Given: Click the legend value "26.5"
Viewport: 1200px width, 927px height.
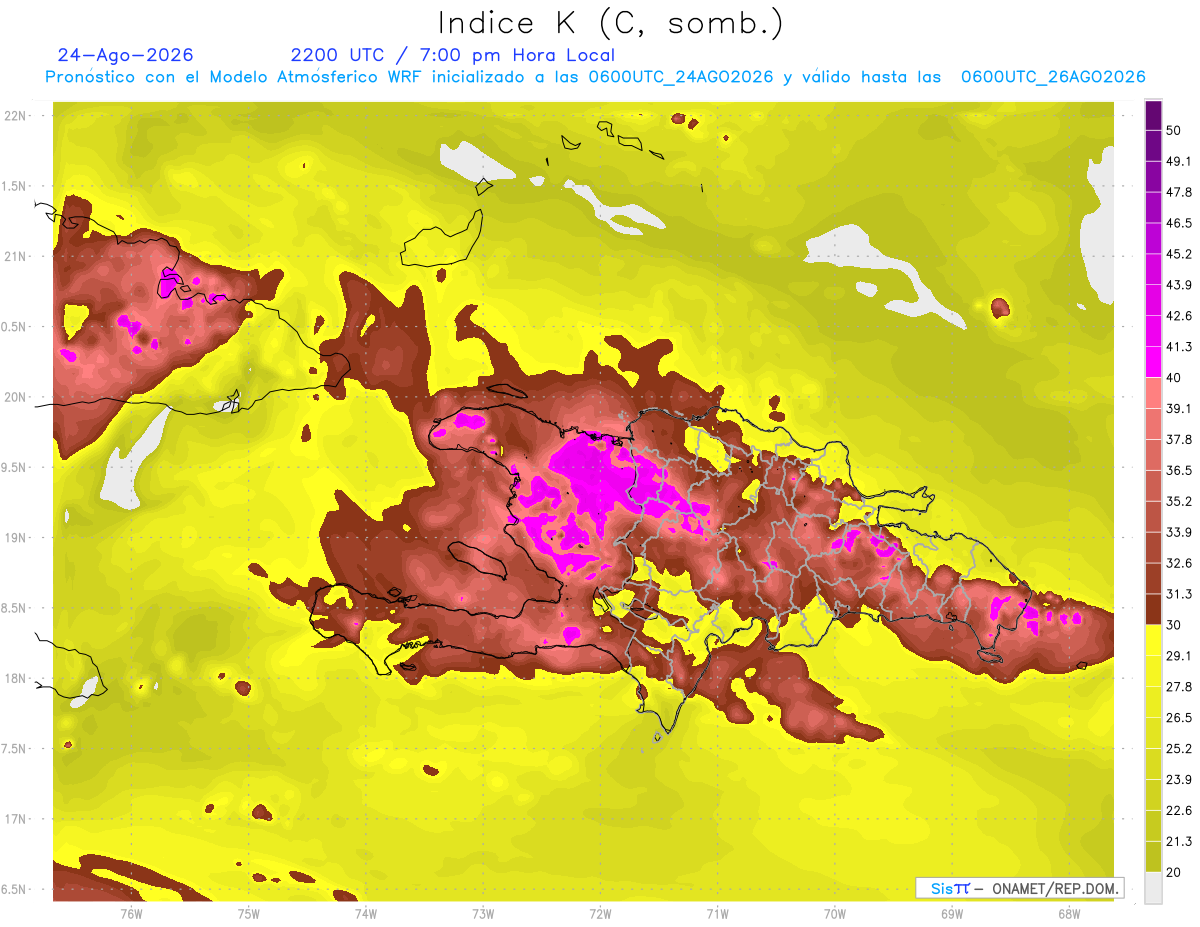Looking at the screenshot, I should pos(1180,718).
